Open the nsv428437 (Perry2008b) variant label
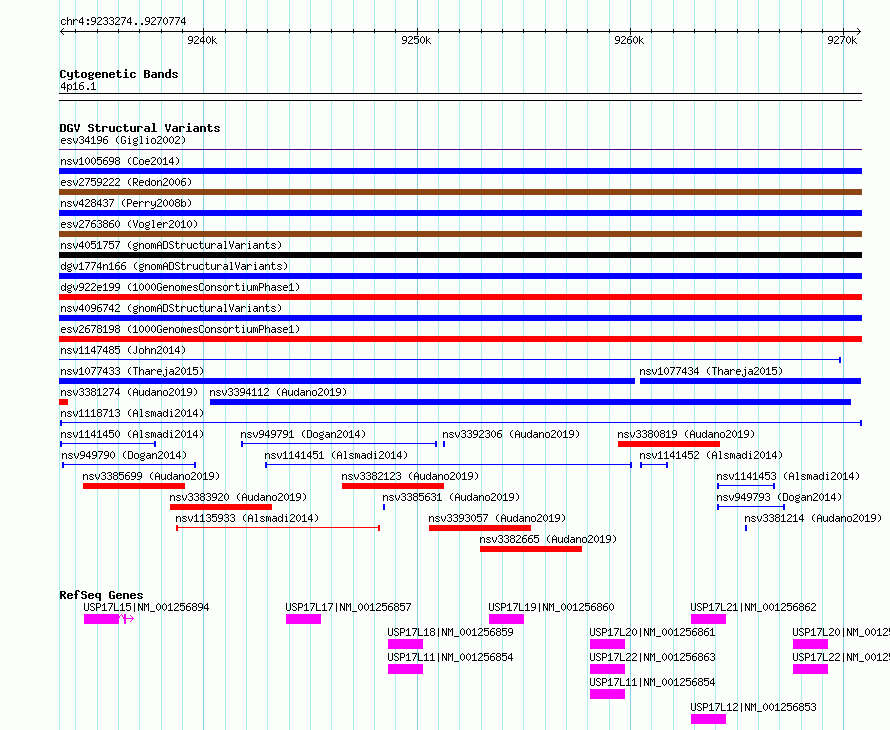The width and height of the screenshot is (890, 730). point(126,203)
